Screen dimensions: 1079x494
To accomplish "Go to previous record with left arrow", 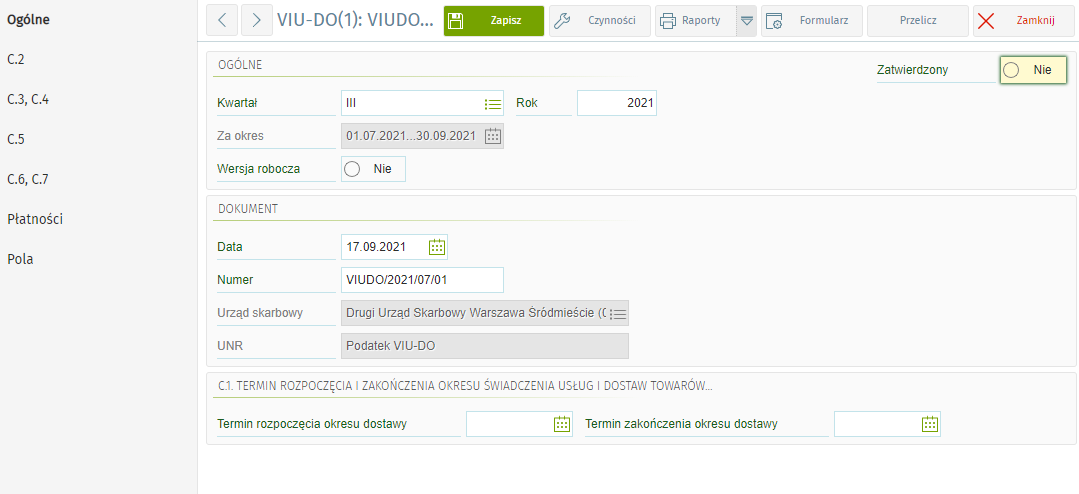I will click(x=221, y=20).
